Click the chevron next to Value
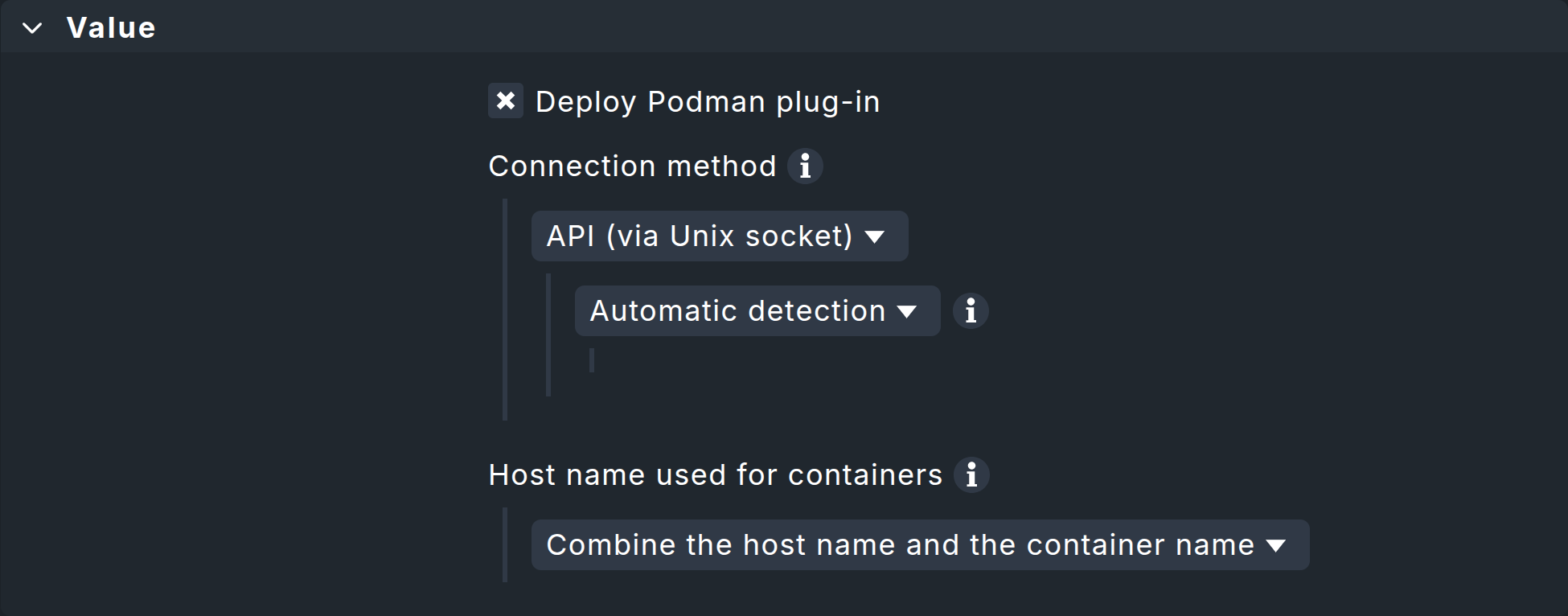1568x616 pixels. pyautogui.click(x=32, y=27)
